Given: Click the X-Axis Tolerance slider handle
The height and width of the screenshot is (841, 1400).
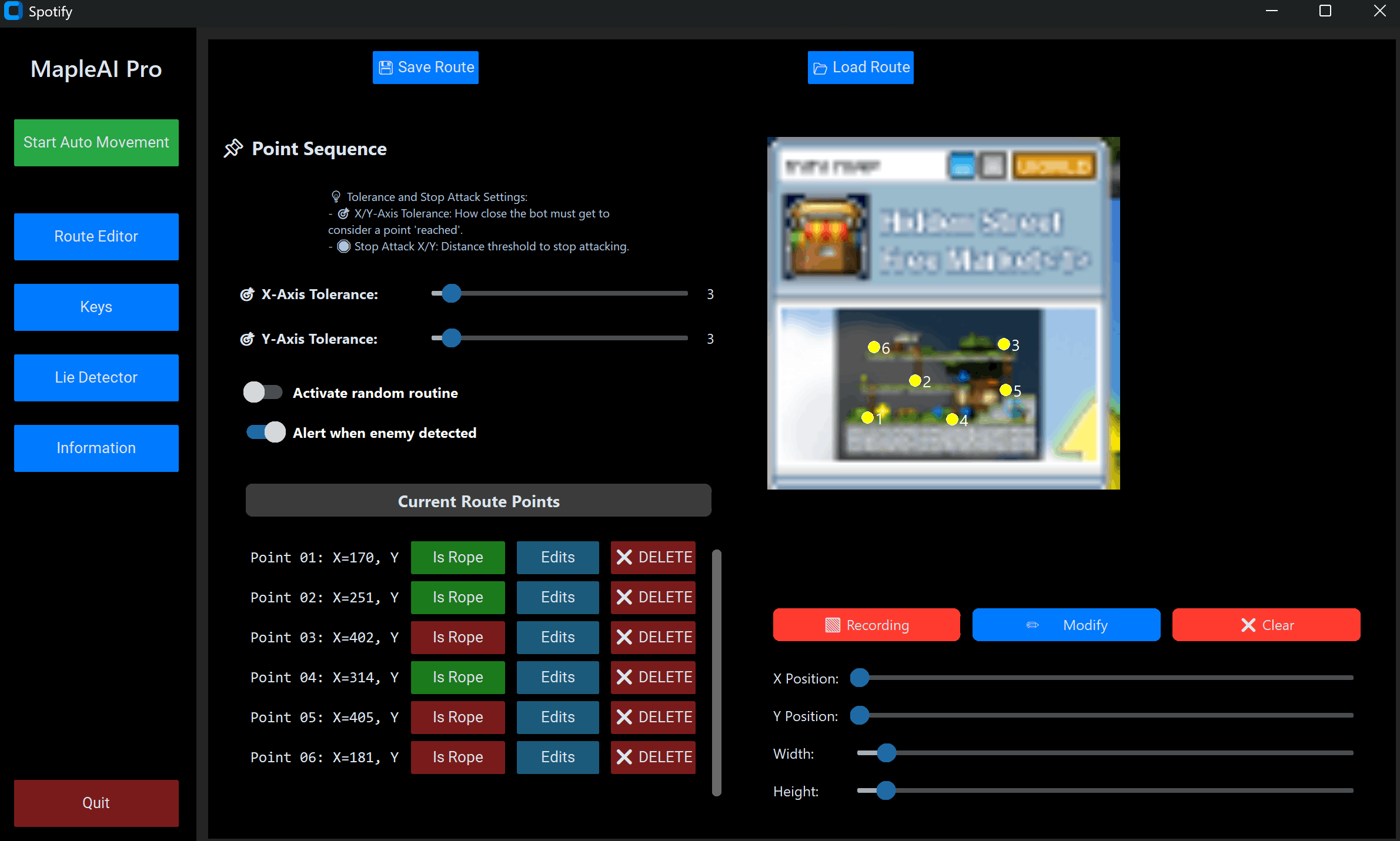Looking at the screenshot, I should click(x=452, y=293).
